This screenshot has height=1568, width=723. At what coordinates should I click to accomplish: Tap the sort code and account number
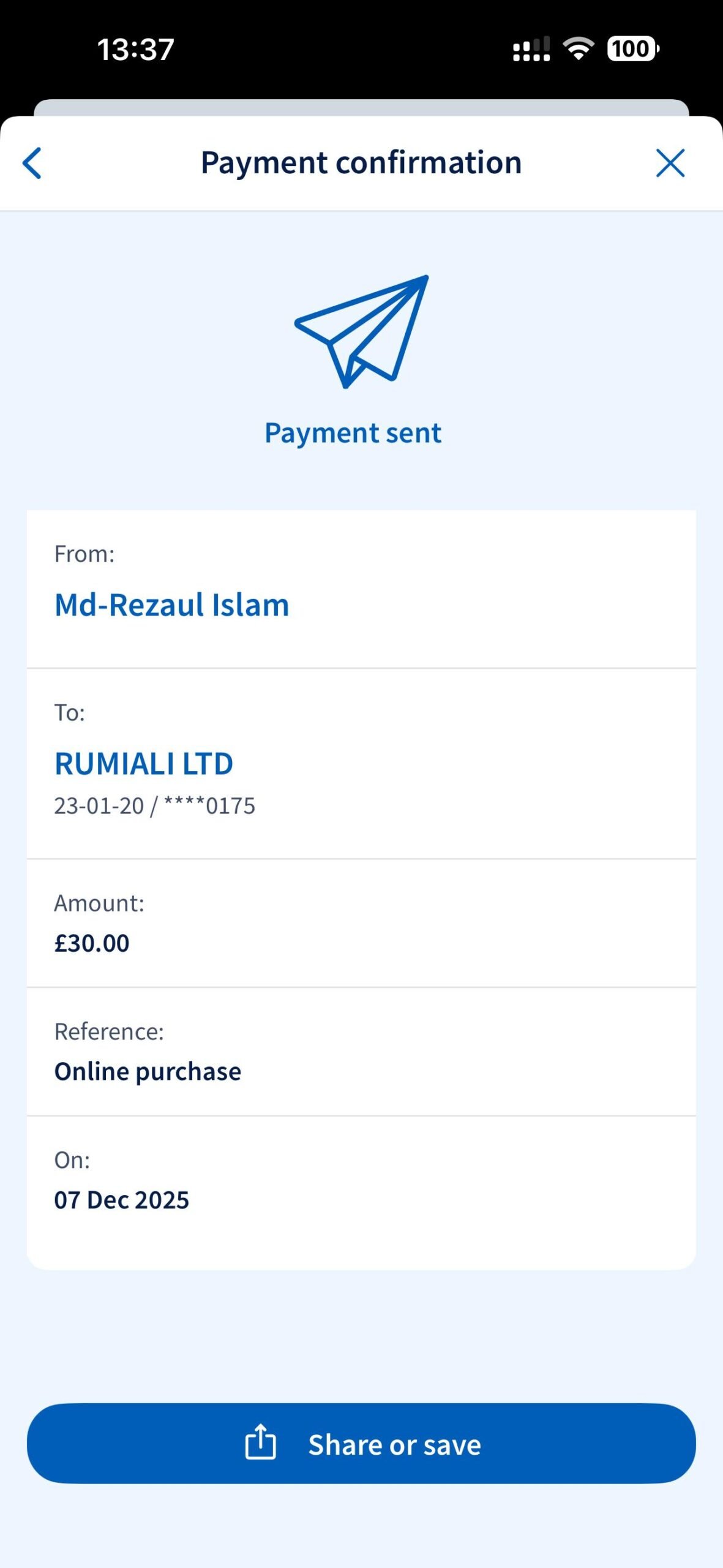pyautogui.click(x=154, y=806)
